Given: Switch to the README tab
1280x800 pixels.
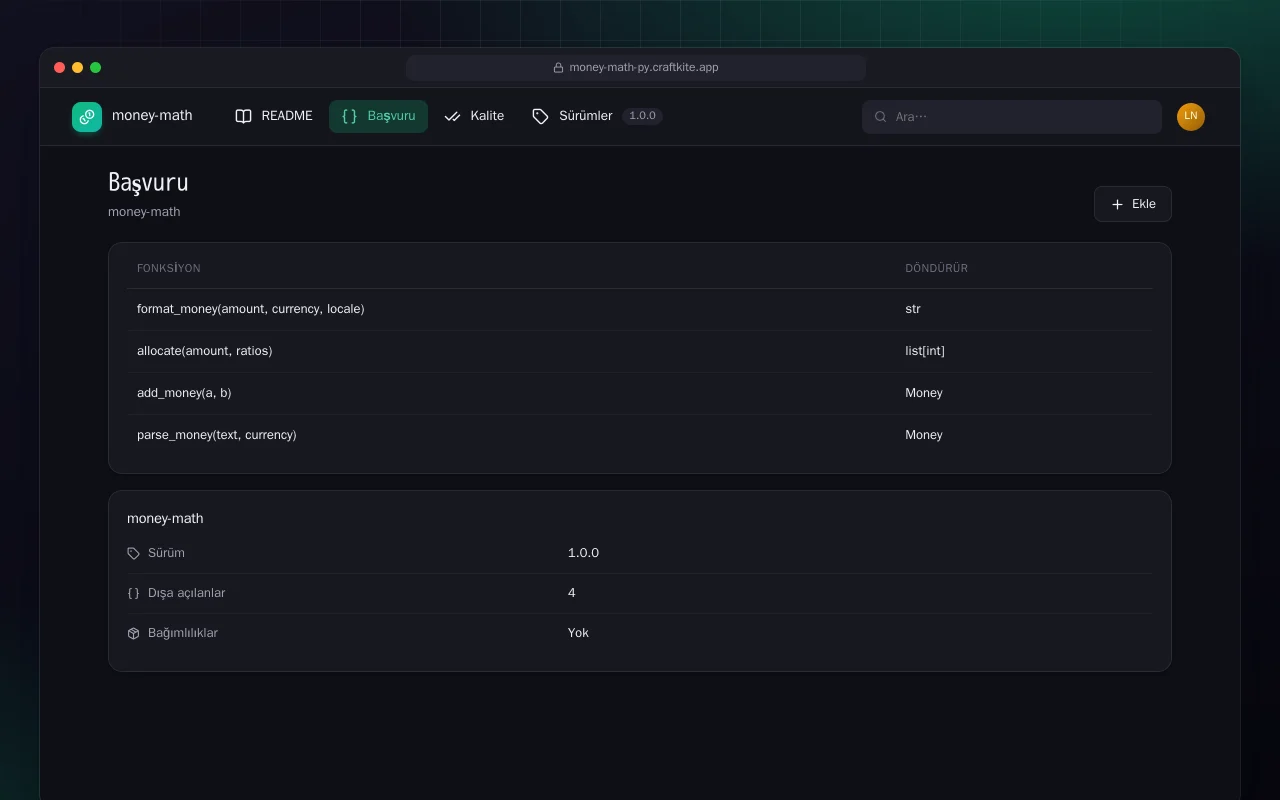Looking at the screenshot, I should coord(274,116).
